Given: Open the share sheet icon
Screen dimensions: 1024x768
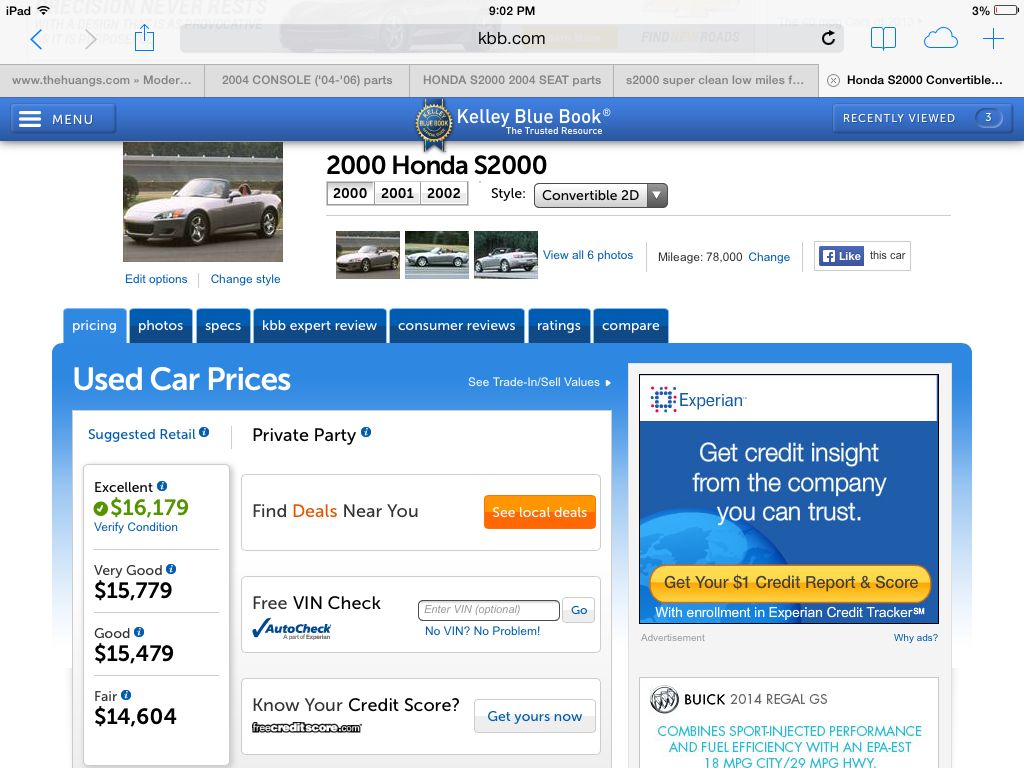Looking at the screenshot, I should click(x=144, y=38).
